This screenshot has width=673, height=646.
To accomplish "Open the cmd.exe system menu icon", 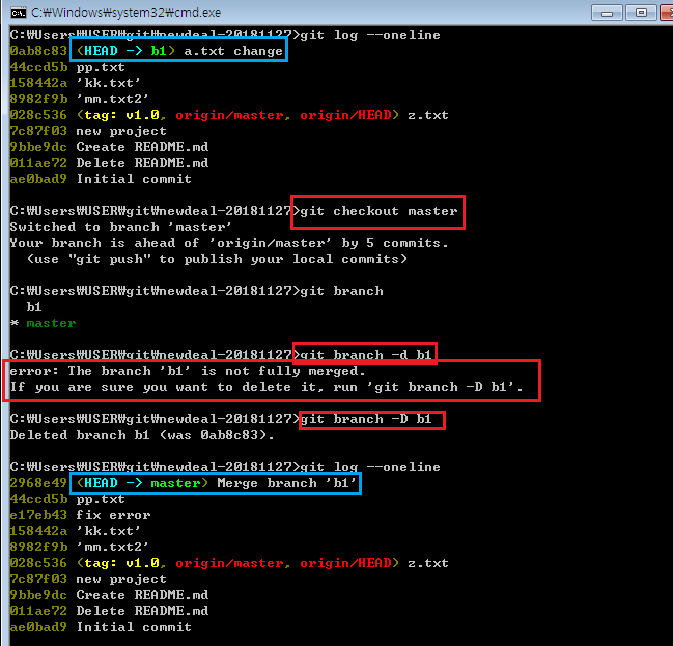I will pyautogui.click(x=18, y=13).
